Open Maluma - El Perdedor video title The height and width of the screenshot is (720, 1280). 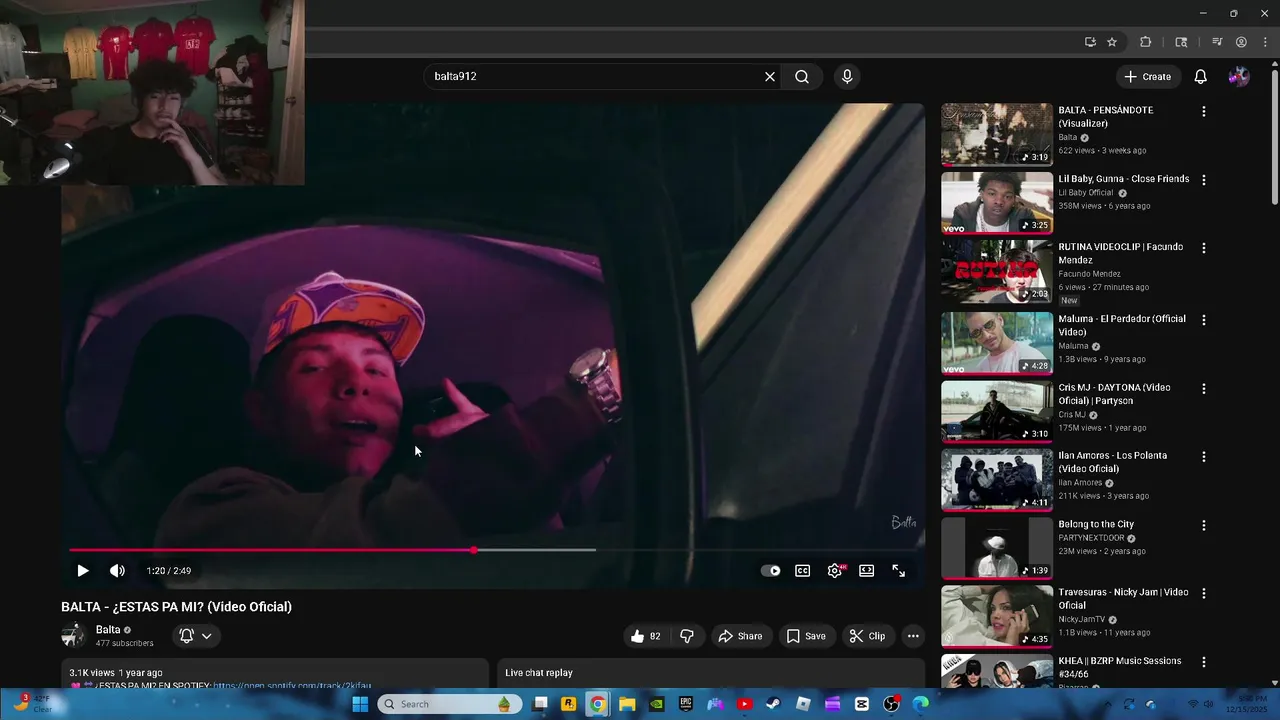click(x=1122, y=325)
